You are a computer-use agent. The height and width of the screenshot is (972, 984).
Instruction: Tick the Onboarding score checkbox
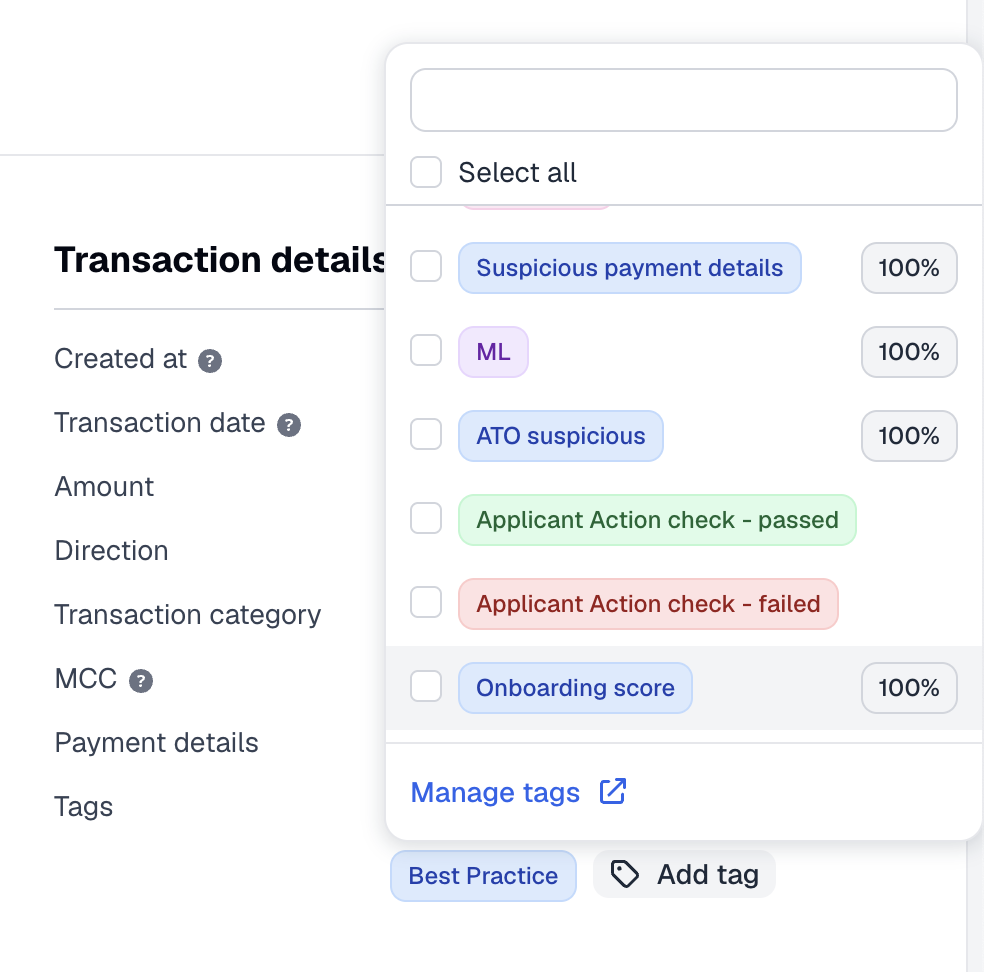426,686
